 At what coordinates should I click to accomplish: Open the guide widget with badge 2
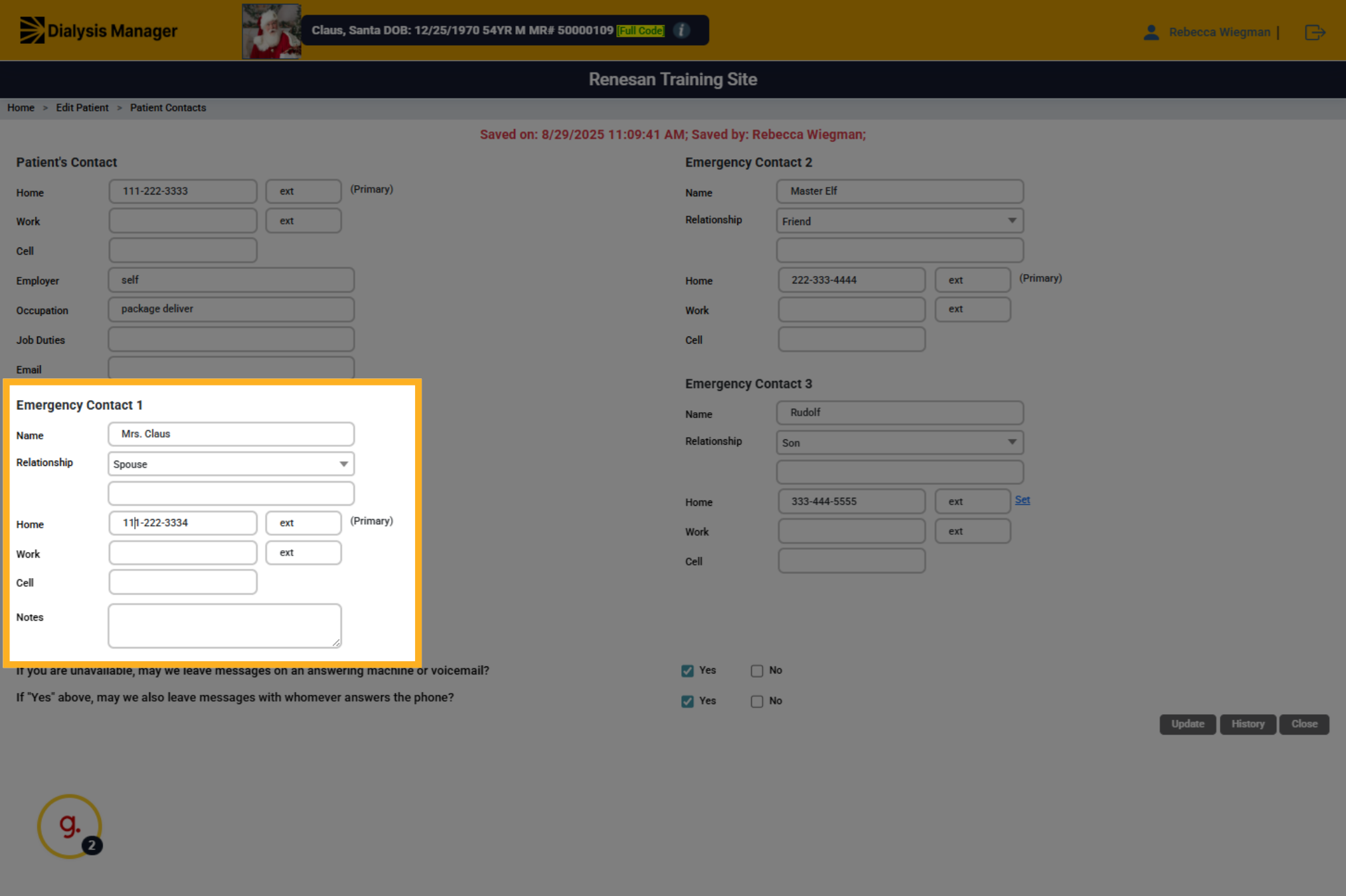[70, 826]
